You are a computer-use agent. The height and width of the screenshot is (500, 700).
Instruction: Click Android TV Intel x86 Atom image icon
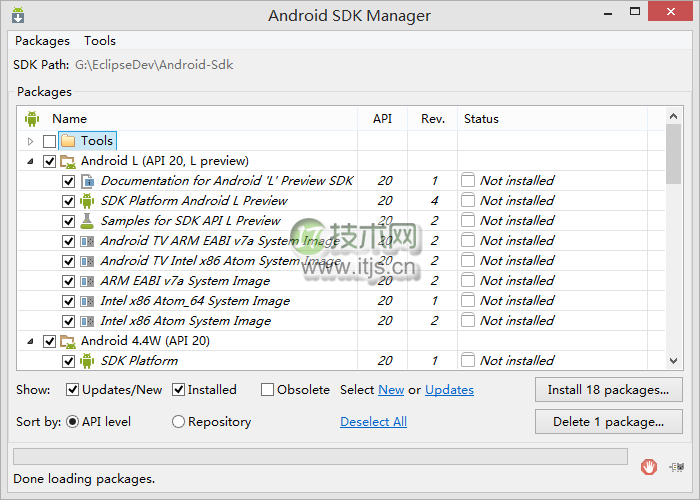tap(87, 261)
